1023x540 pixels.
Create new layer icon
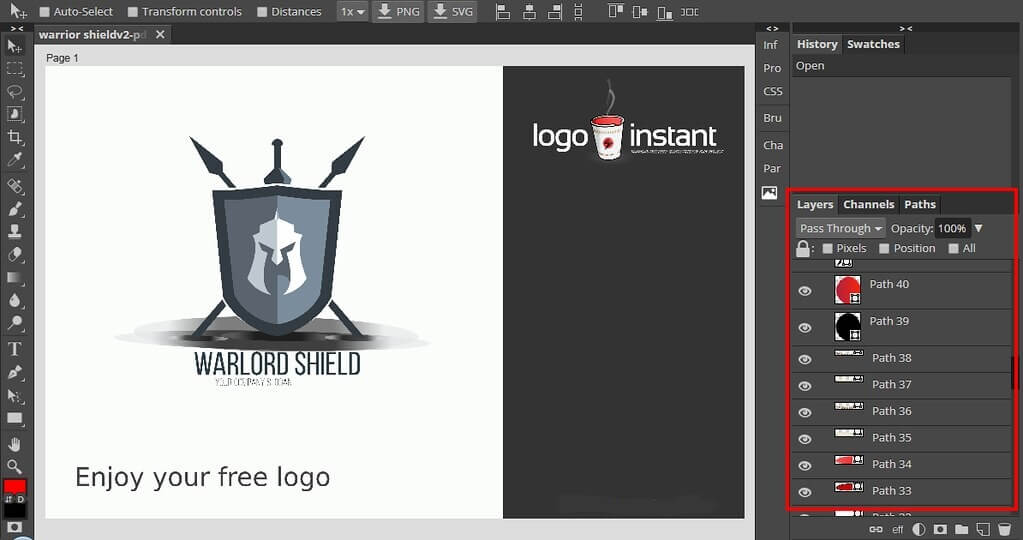tap(983, 529)
